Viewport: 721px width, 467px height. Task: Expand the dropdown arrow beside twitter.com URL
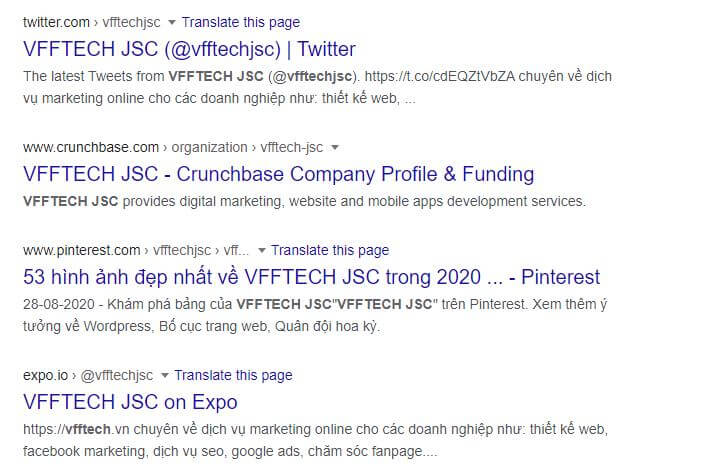coord(172,23)
